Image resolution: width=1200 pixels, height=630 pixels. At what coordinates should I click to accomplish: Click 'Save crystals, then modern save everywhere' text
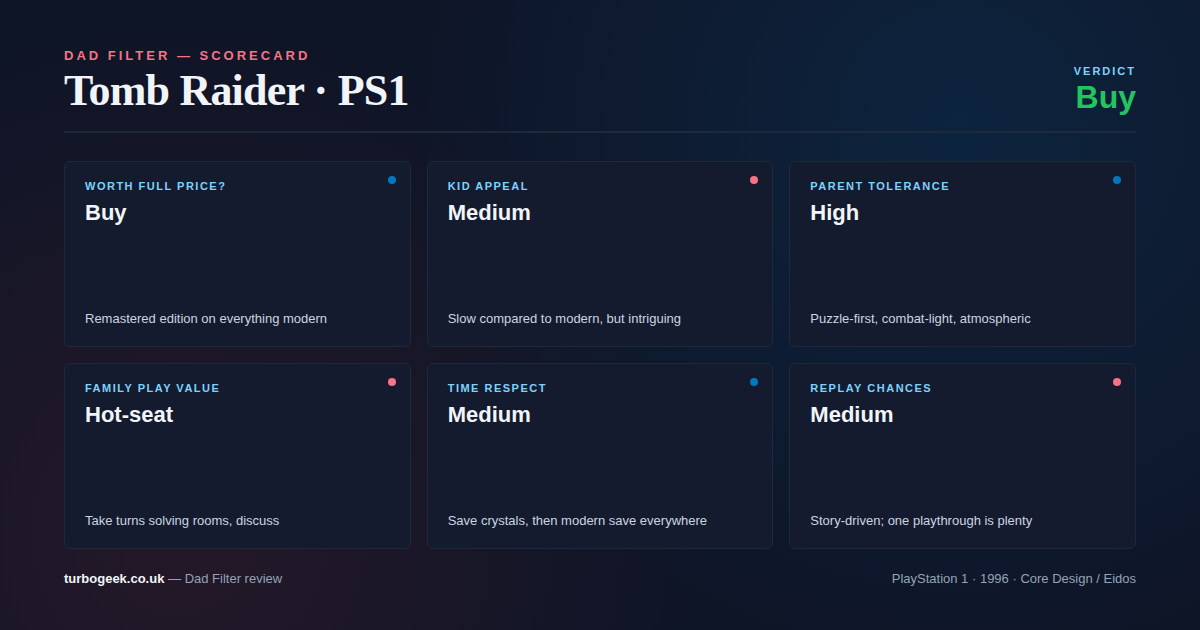577,521
